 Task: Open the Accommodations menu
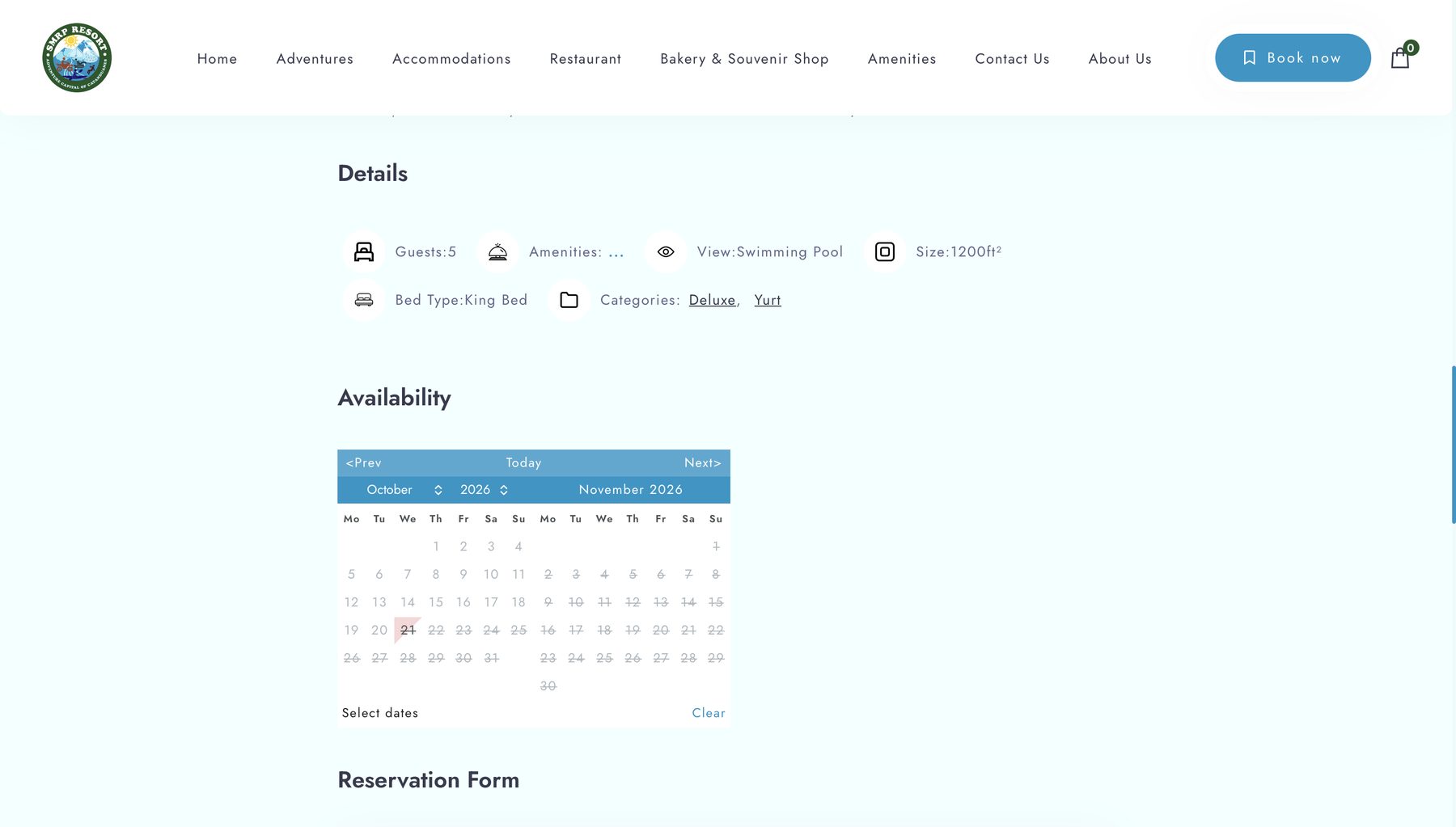click(451, 59)
